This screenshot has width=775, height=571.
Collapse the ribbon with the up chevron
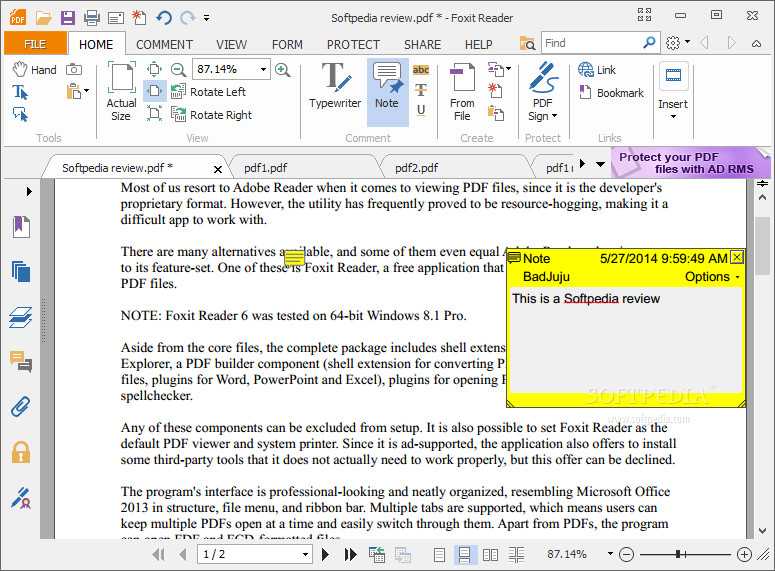(756, 44)
